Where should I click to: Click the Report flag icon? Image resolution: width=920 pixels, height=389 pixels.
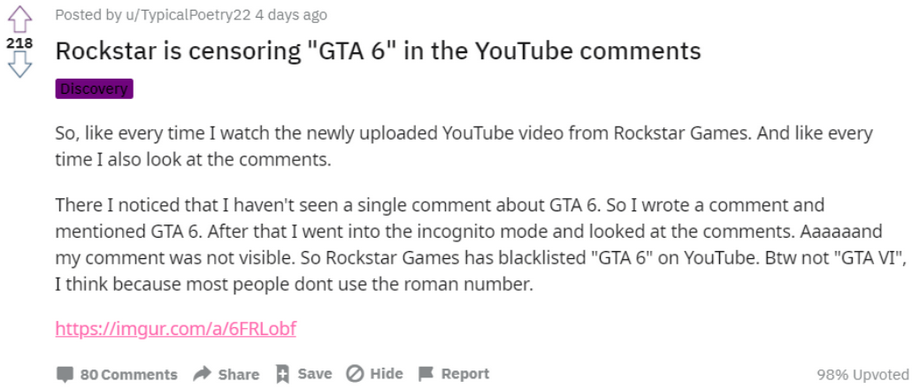[425, 374]
